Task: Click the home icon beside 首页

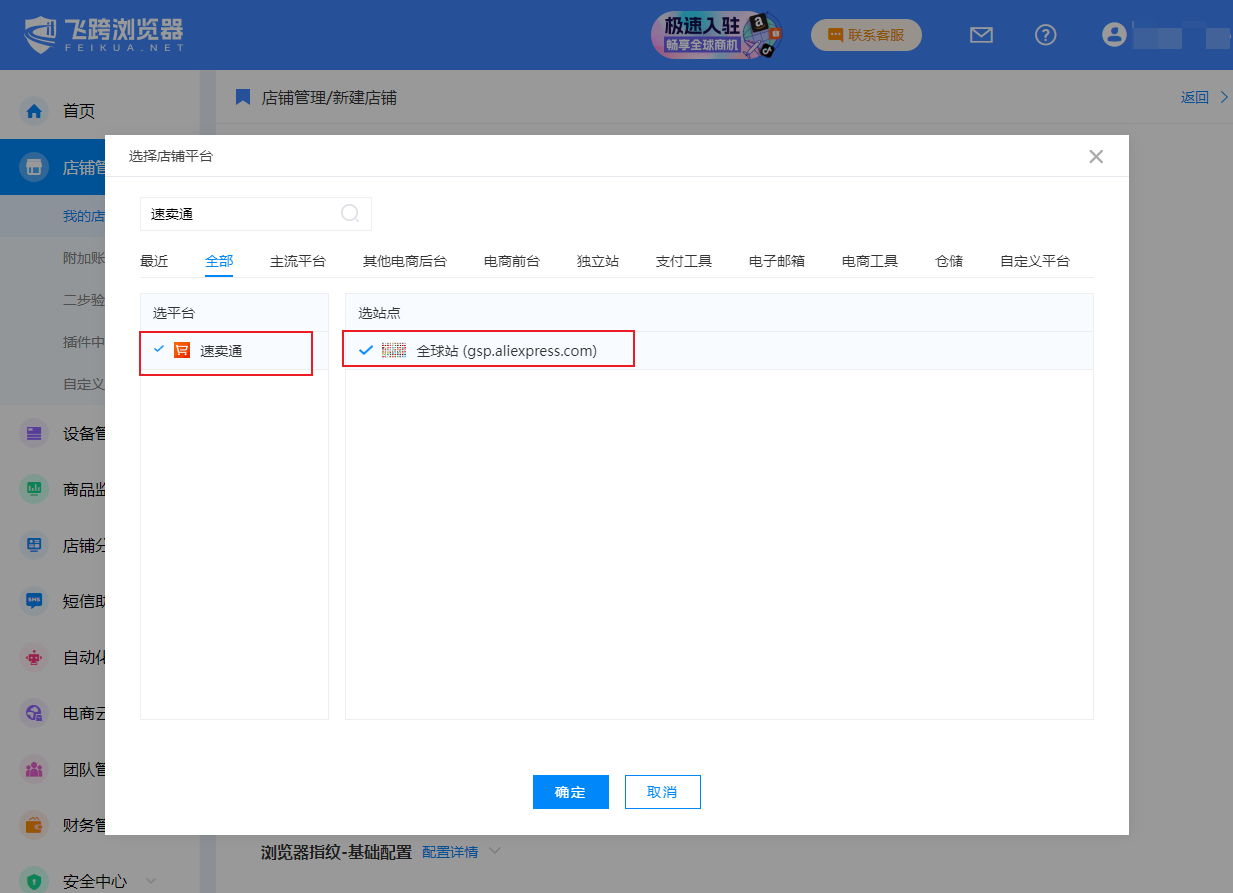Action: (x=35, y=111)
